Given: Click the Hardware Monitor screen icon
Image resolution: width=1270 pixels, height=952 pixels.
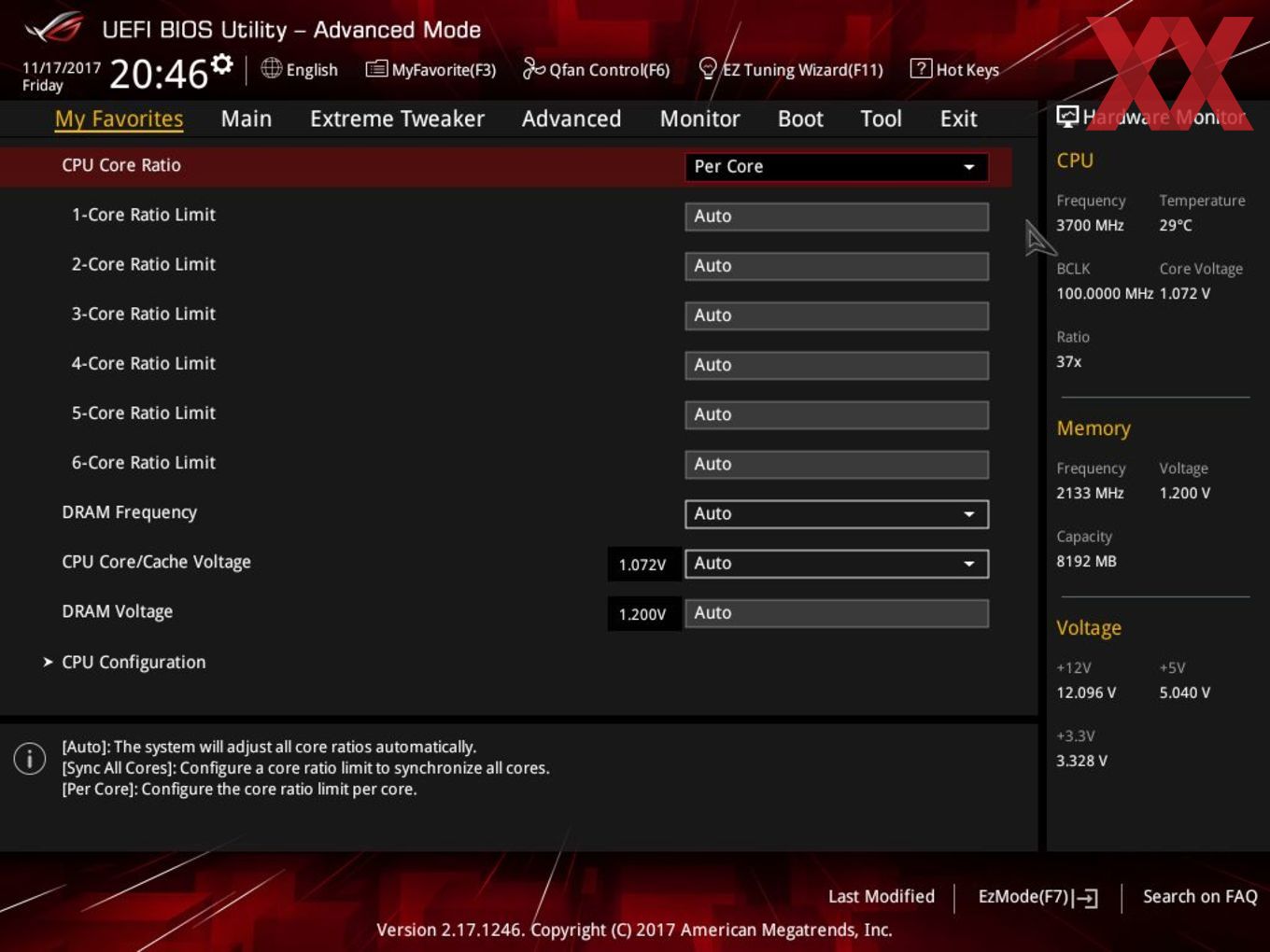Looking at the screenshot, I should click(1067, 117).
